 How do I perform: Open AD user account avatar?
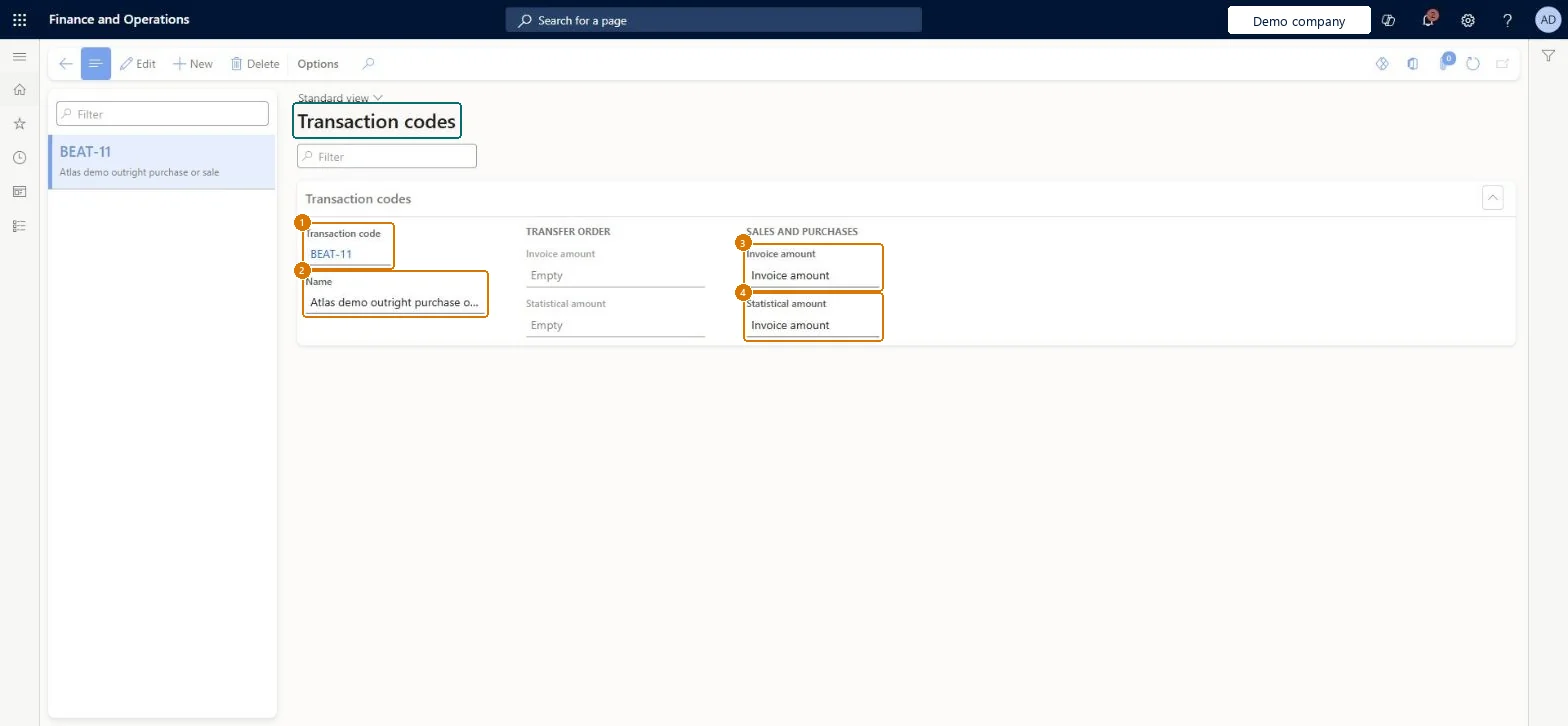pos(1547,19)
